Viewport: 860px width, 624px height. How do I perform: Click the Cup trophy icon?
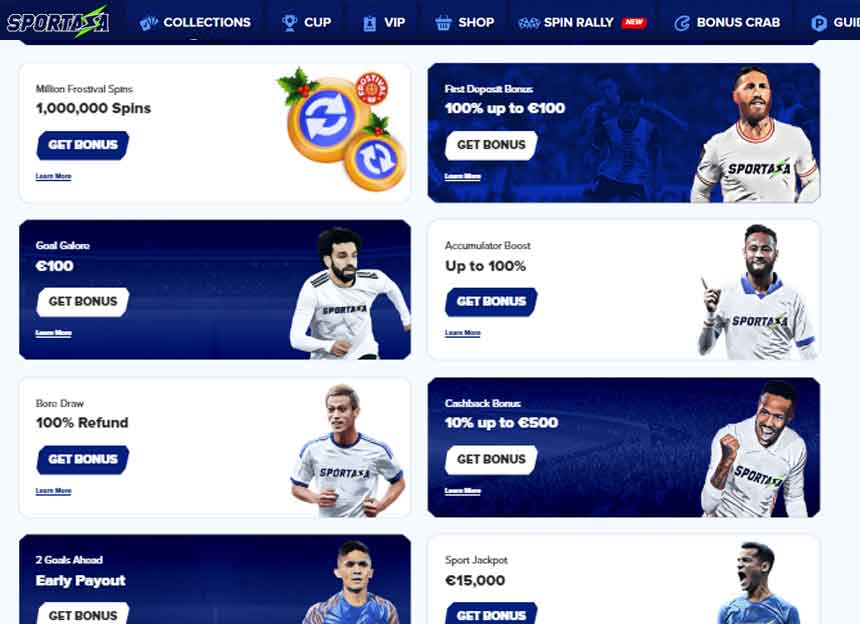point(289,22)
